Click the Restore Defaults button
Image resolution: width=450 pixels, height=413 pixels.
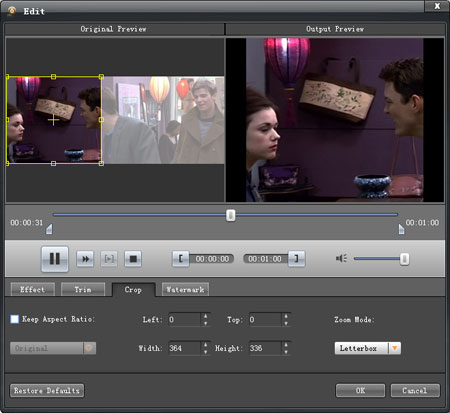[47, 390]
